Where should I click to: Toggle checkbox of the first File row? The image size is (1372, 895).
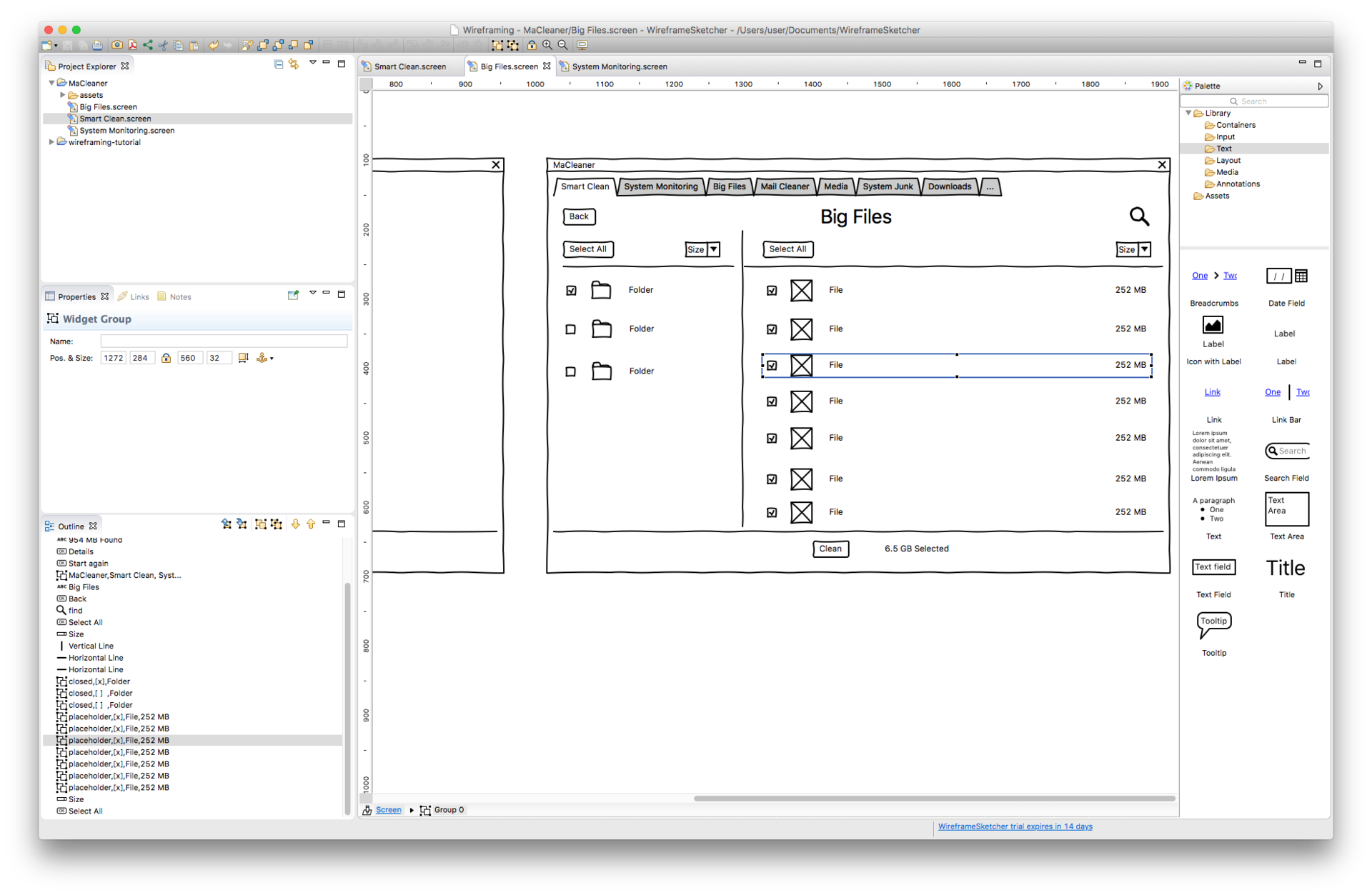coord(772,291)
